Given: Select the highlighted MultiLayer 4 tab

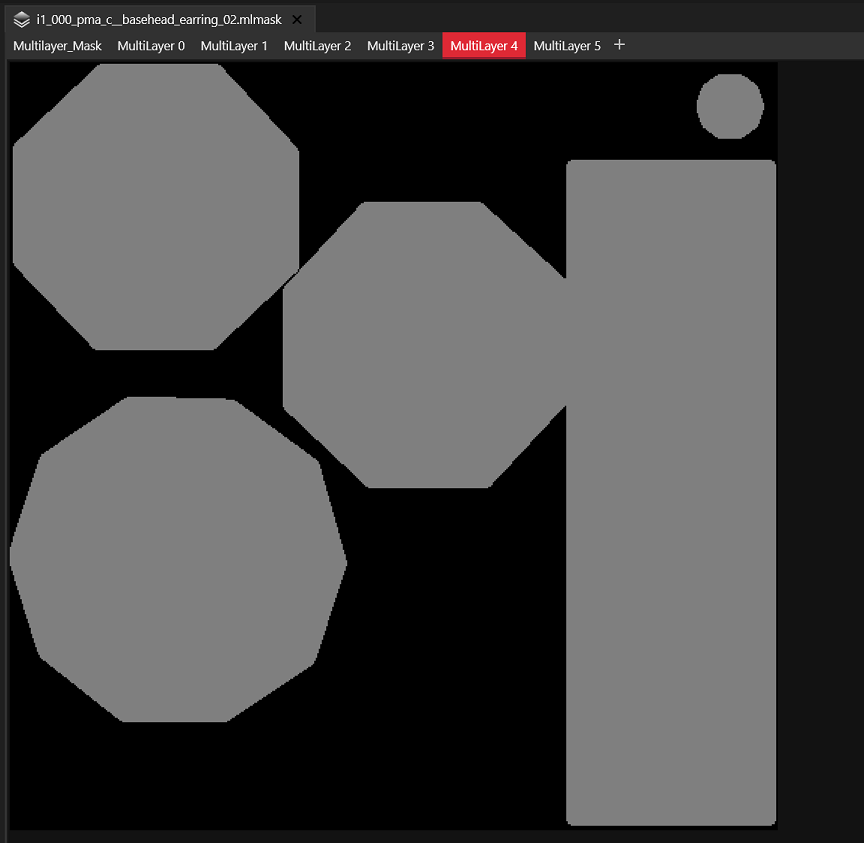Looking at the screenshot, I should pos(484,46).
